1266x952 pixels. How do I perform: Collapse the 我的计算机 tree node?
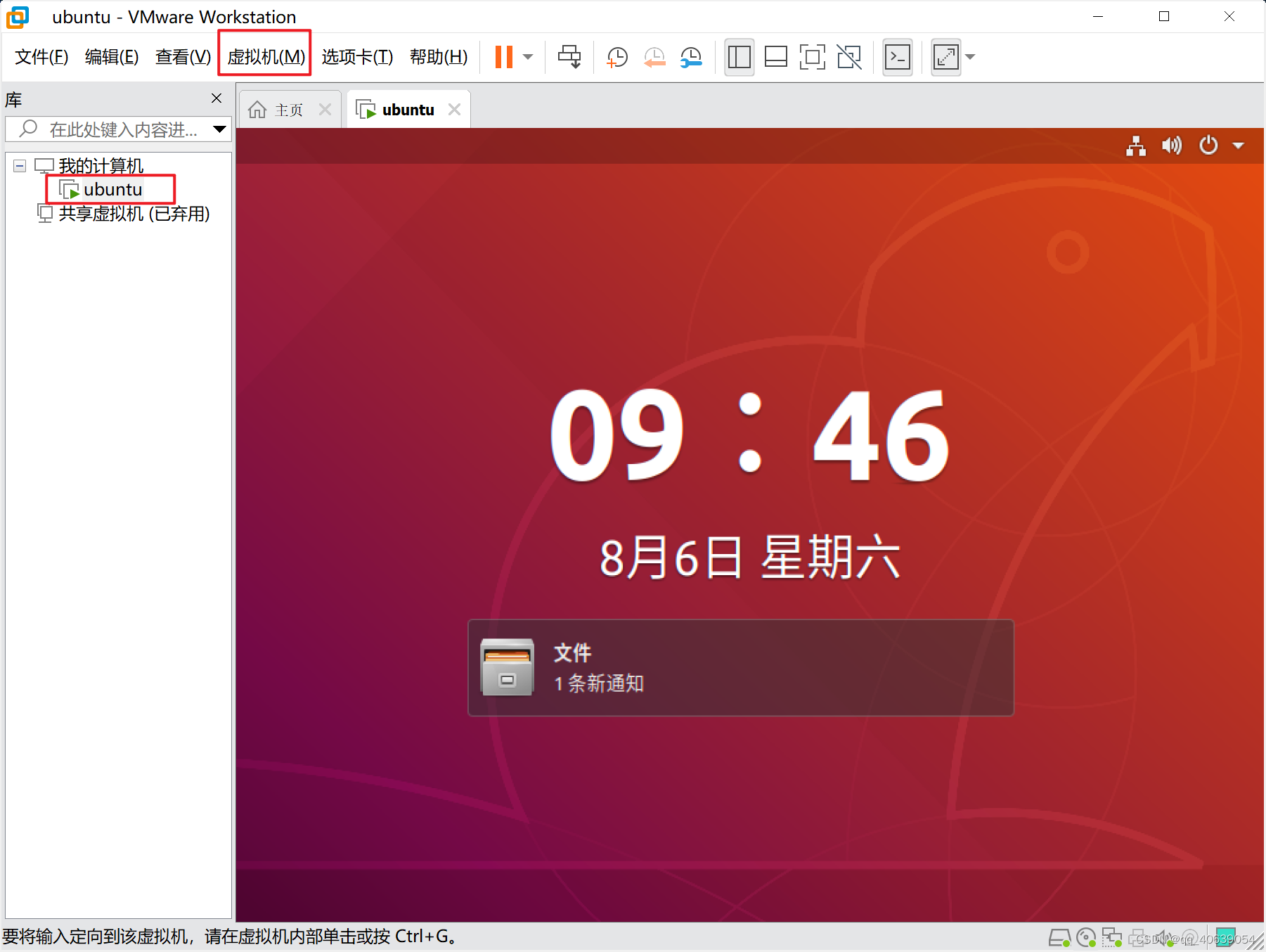19,165
